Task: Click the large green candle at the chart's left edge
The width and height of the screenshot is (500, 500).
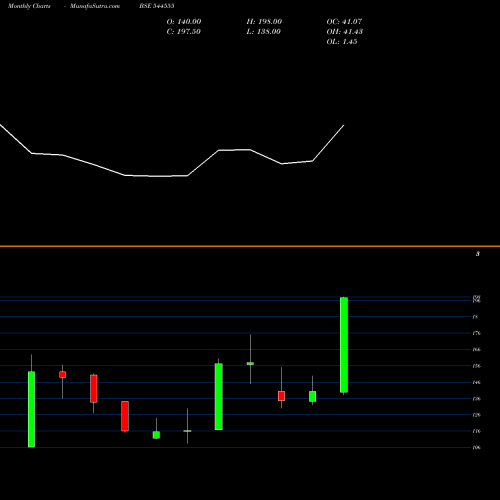Action: (x=31, y=409)
